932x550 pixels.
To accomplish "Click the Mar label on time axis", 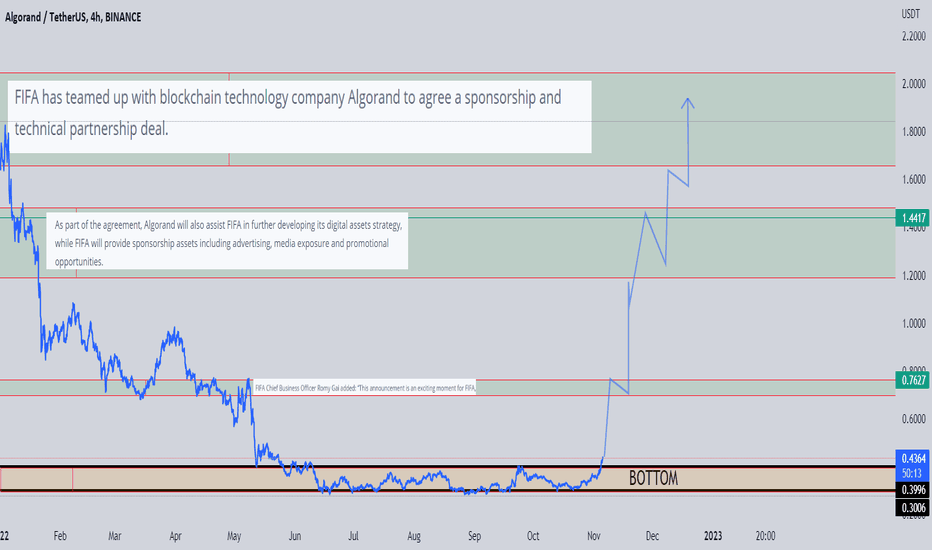I will pos(115,536).
